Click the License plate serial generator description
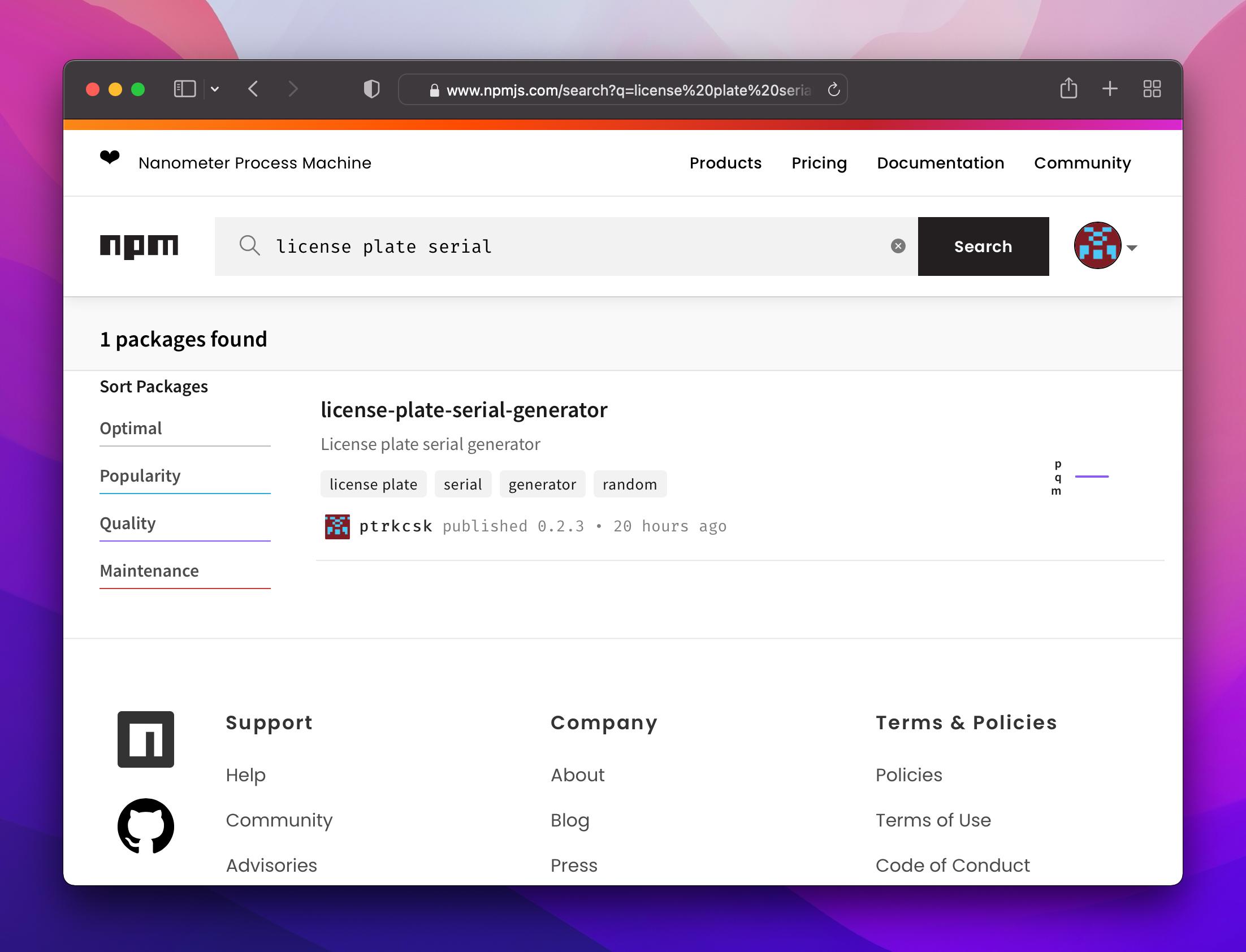Image resolution: width=1246 pixels, height=952 pixels. click(x=430, y=444)
